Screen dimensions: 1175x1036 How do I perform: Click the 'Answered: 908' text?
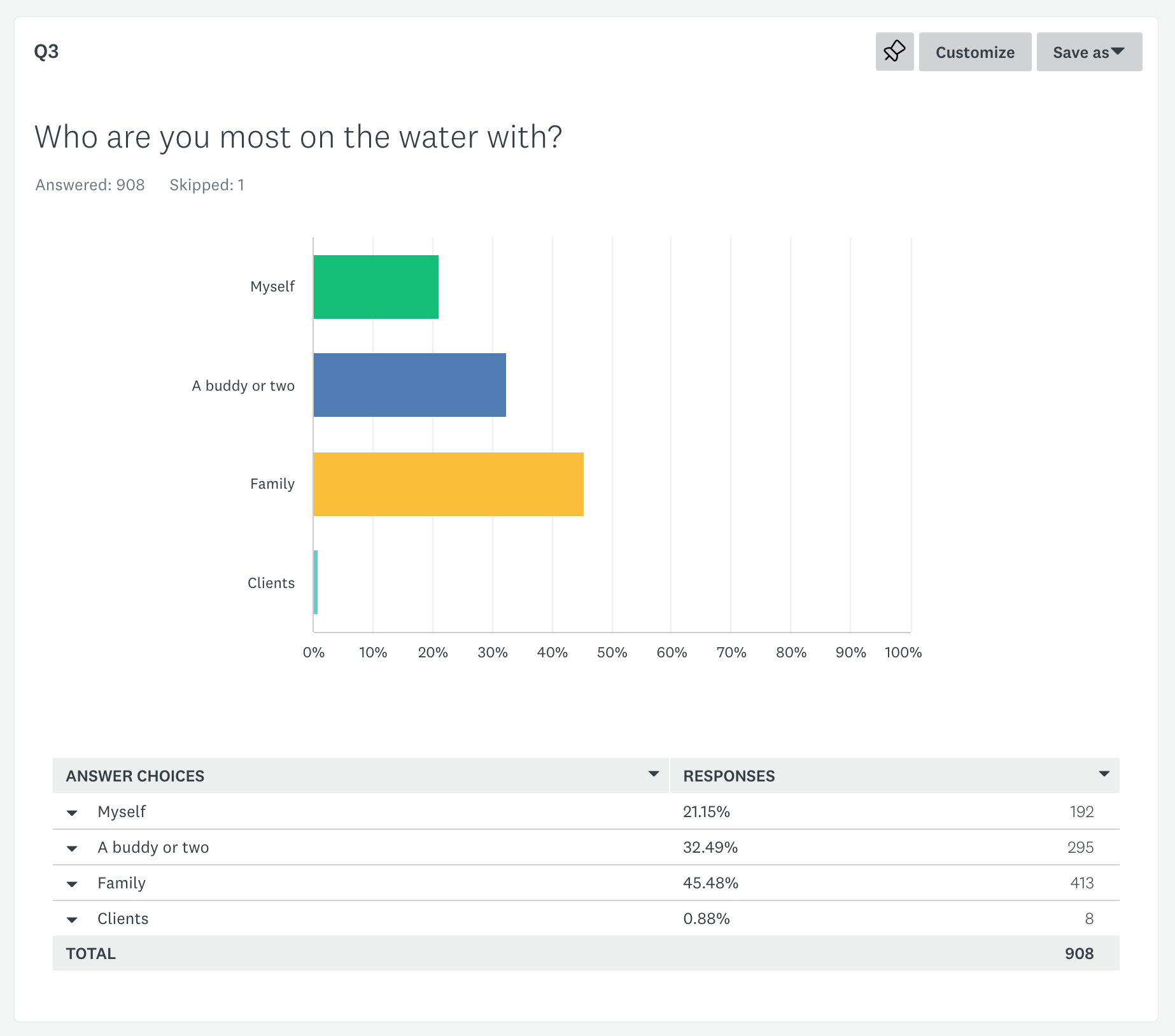(x=90, y=185)
